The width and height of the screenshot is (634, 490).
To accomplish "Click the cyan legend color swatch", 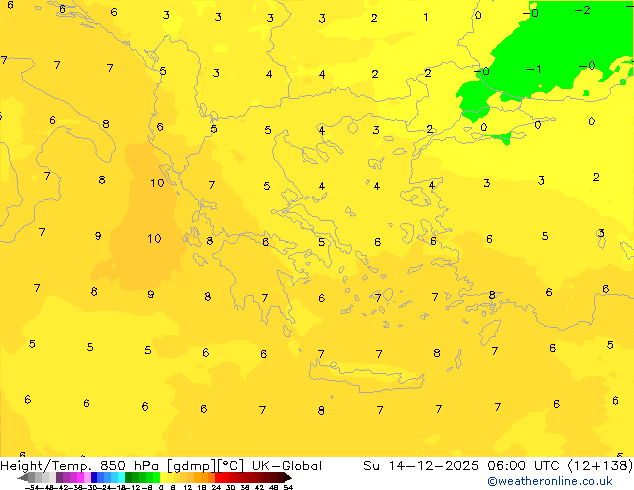I will (x=121, y=477).
